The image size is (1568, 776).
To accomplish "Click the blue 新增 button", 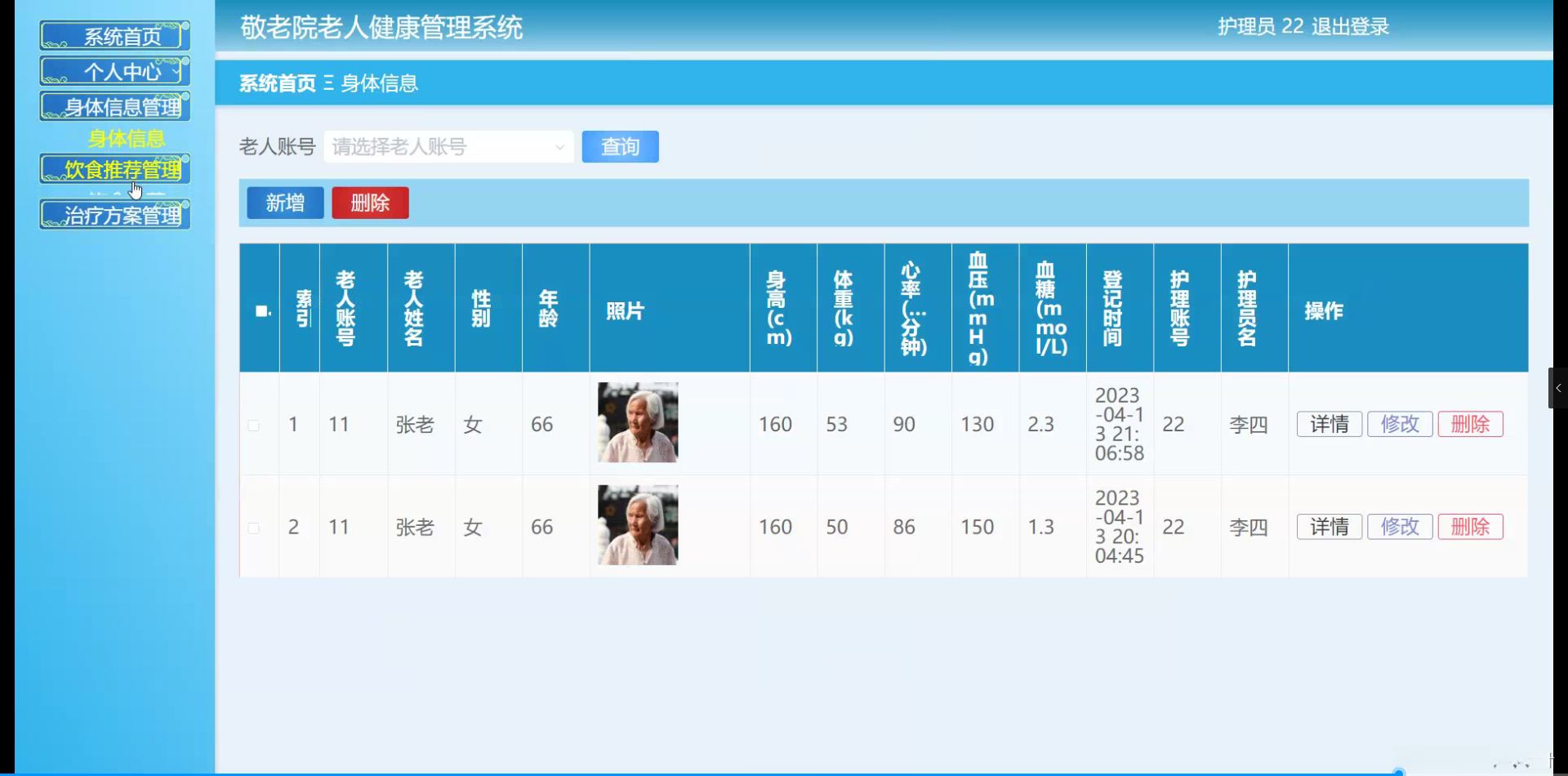I will pyautogui.click(x=285, y=203).
